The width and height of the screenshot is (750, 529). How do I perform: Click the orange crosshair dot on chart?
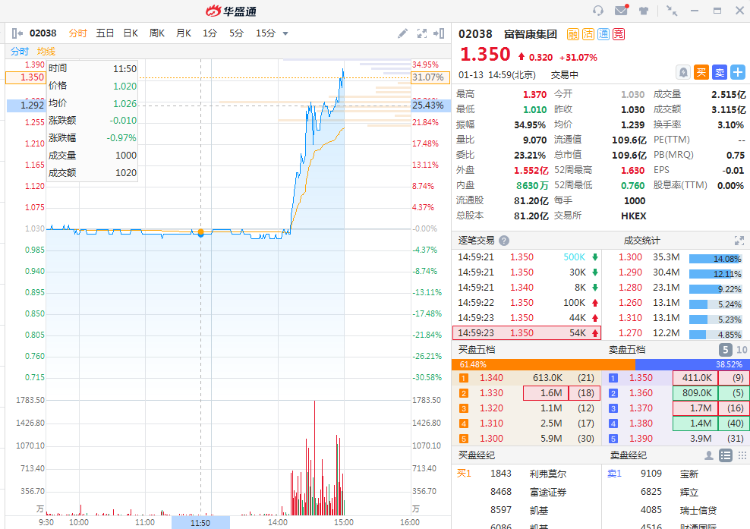pos(201,233)
